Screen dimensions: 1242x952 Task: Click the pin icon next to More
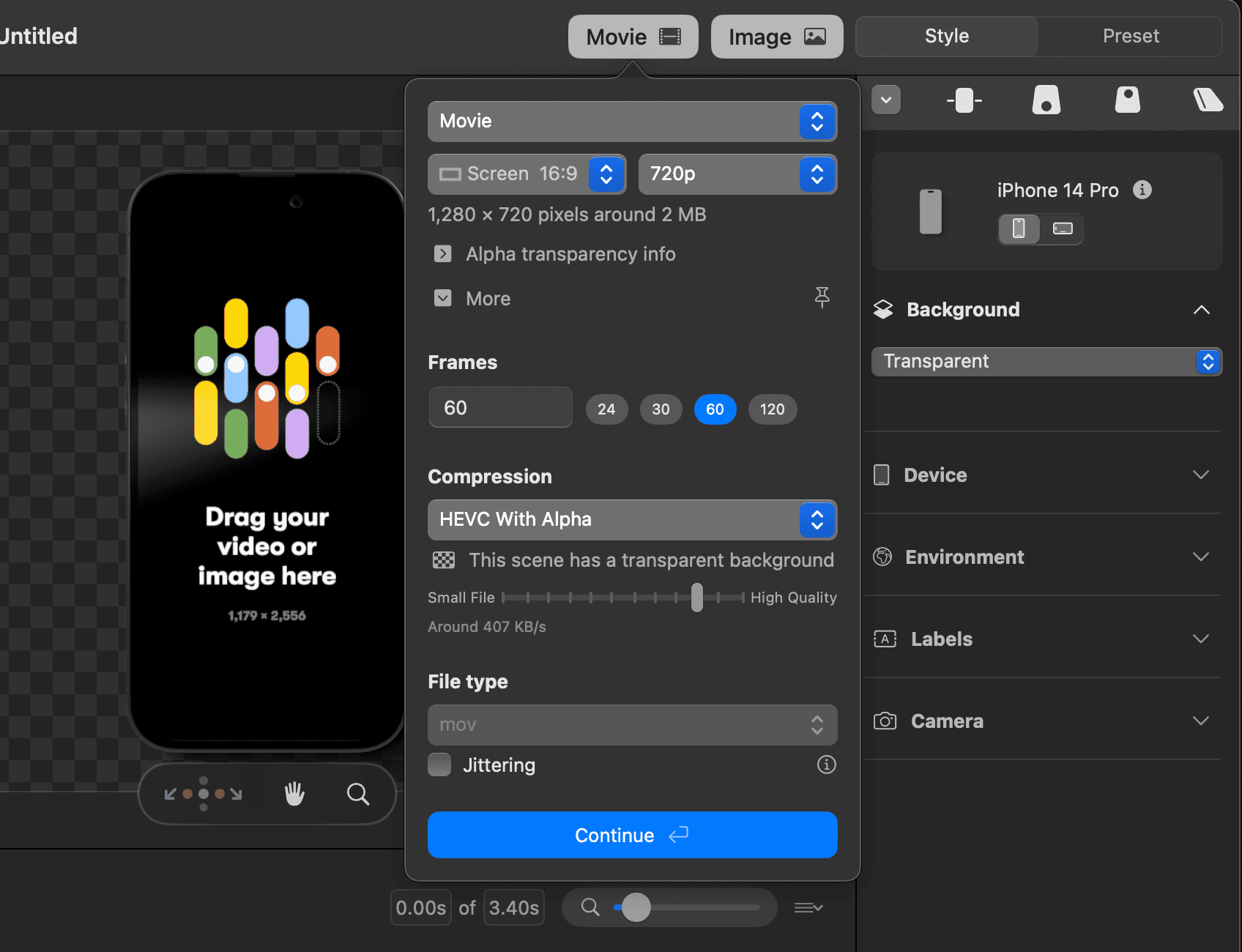pos(822,297)
